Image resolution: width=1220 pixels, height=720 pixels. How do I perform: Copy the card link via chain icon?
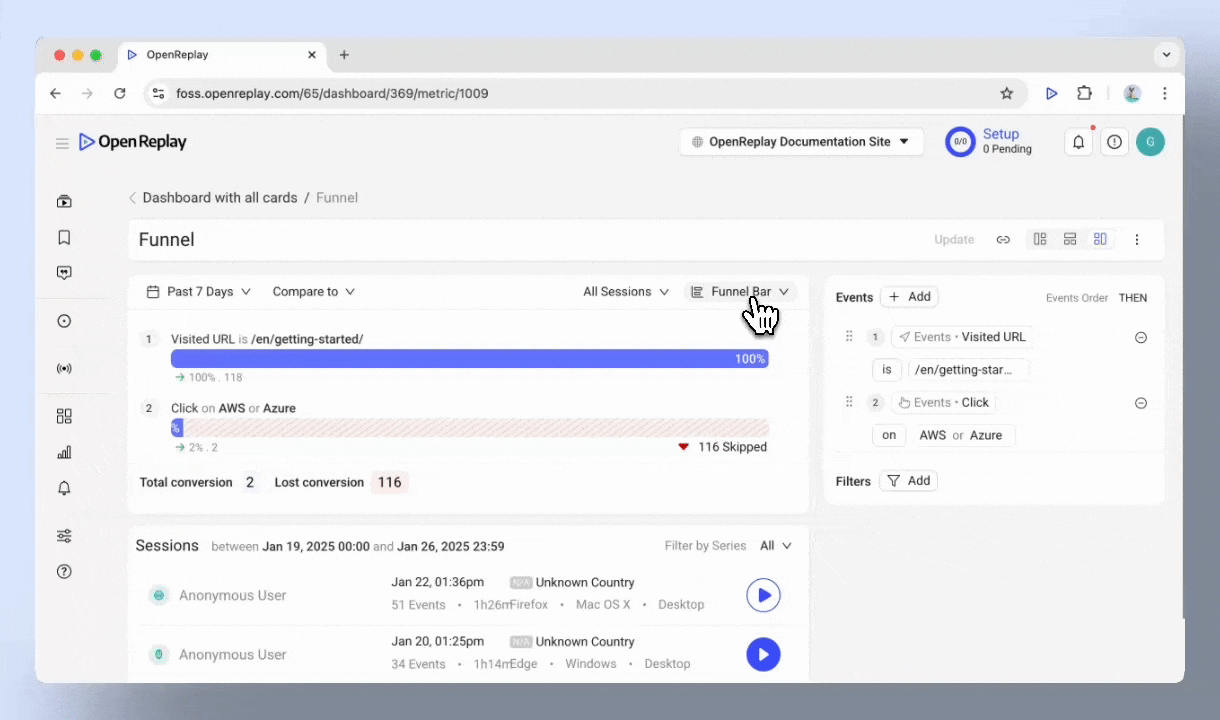point(1003,240)
